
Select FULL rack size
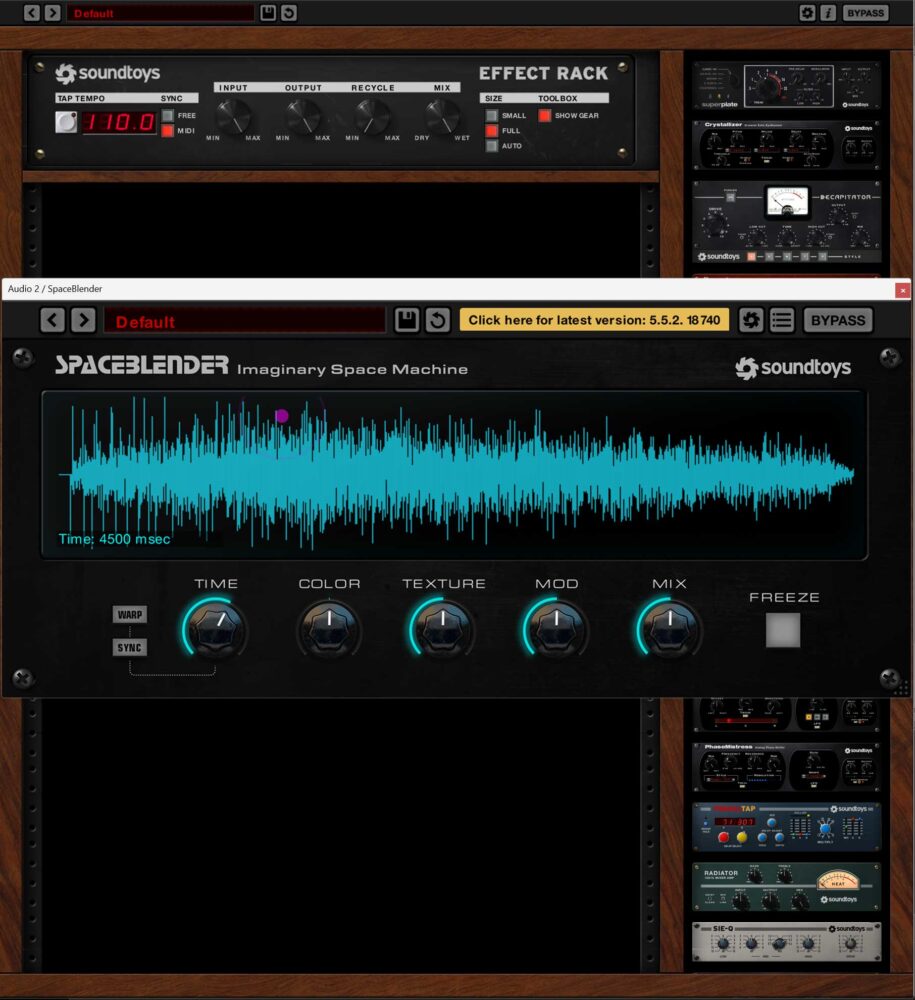coord(492,131)
